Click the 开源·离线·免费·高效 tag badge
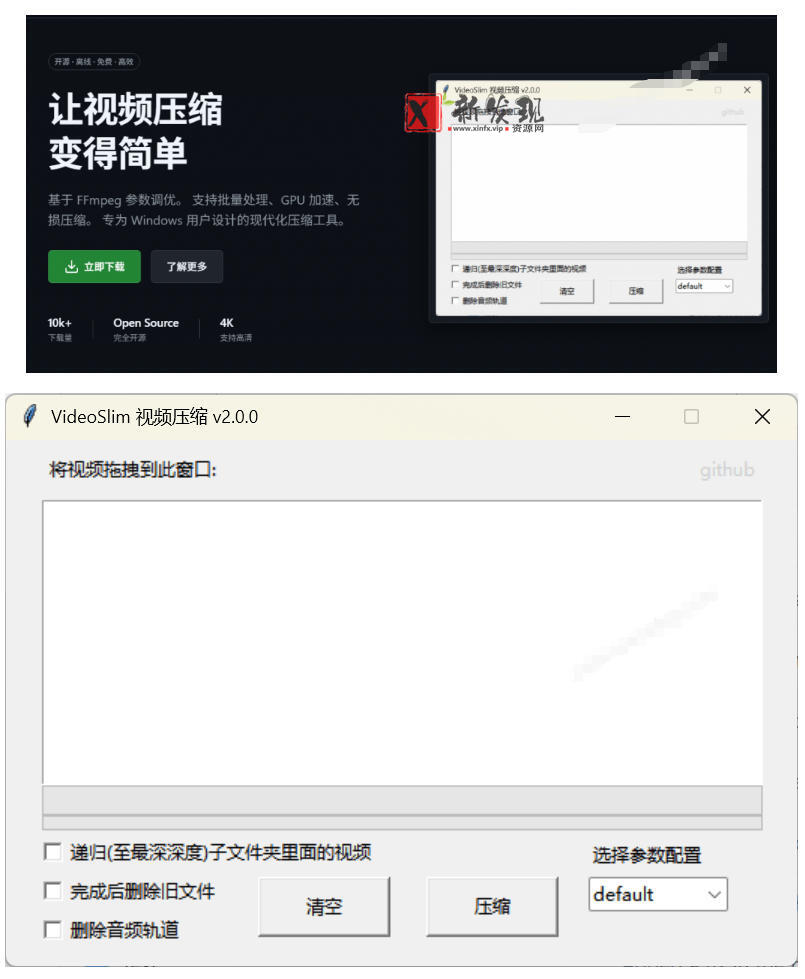 (94, 62)
